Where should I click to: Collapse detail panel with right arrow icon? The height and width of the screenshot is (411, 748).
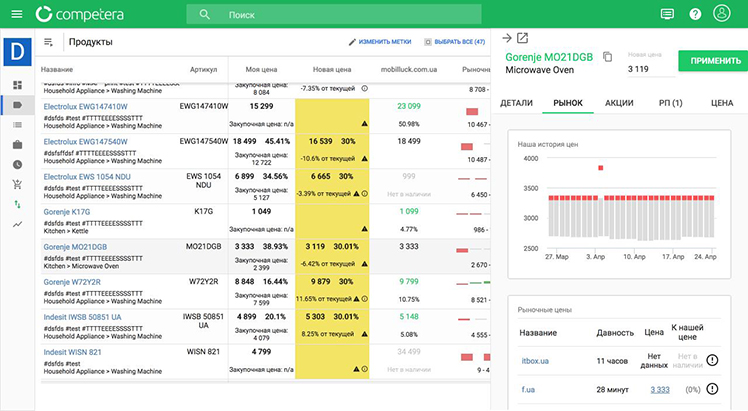pyautogui.click(x=507, y=38)
